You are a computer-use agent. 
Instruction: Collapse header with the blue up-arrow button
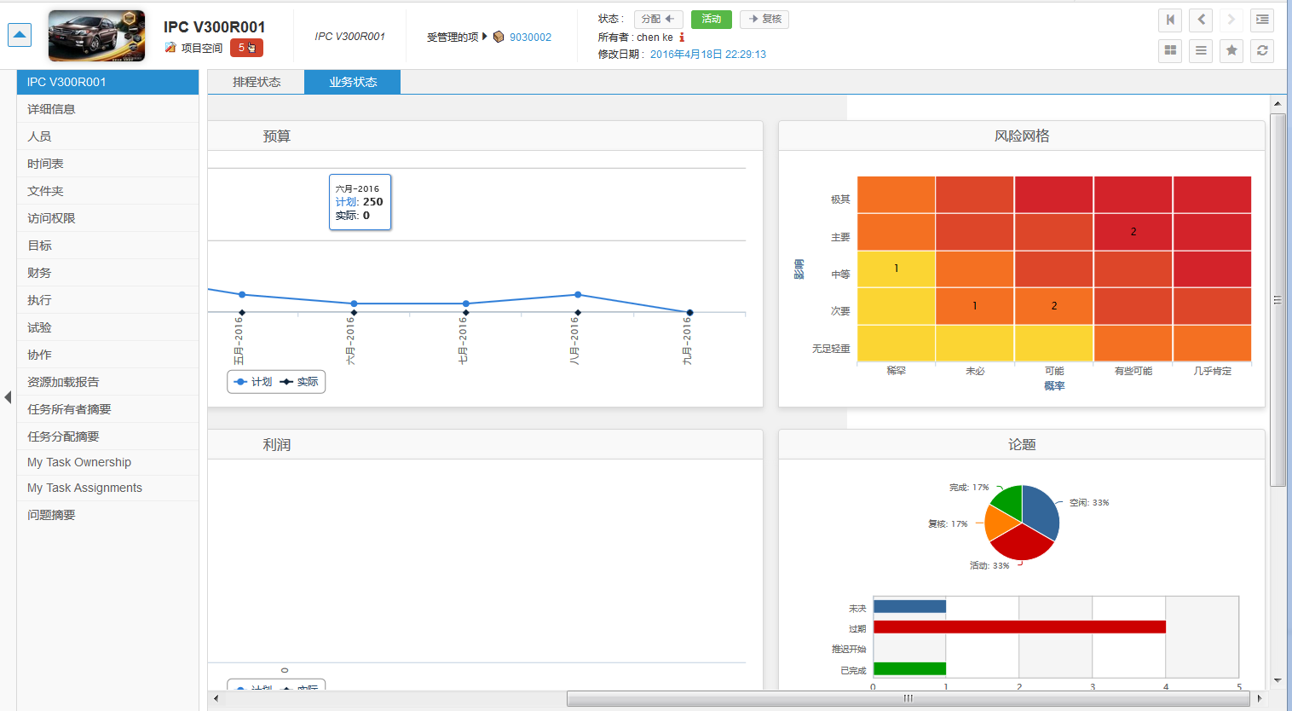(19, 35)
